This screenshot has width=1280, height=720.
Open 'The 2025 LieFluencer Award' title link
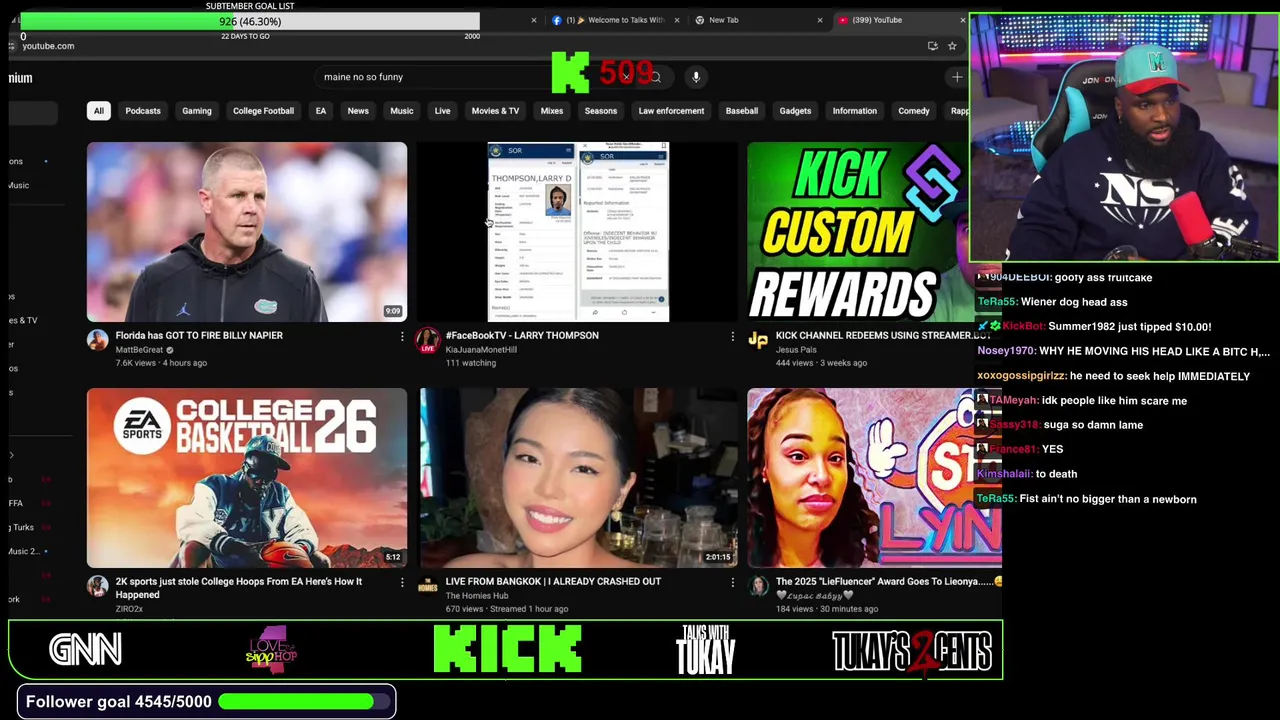click(888, 582)
